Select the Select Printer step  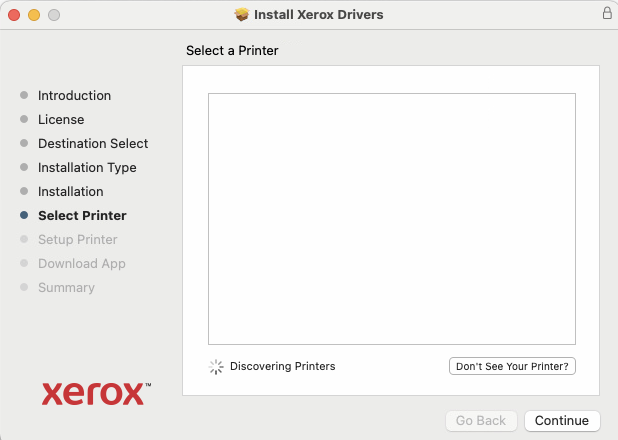82,216
